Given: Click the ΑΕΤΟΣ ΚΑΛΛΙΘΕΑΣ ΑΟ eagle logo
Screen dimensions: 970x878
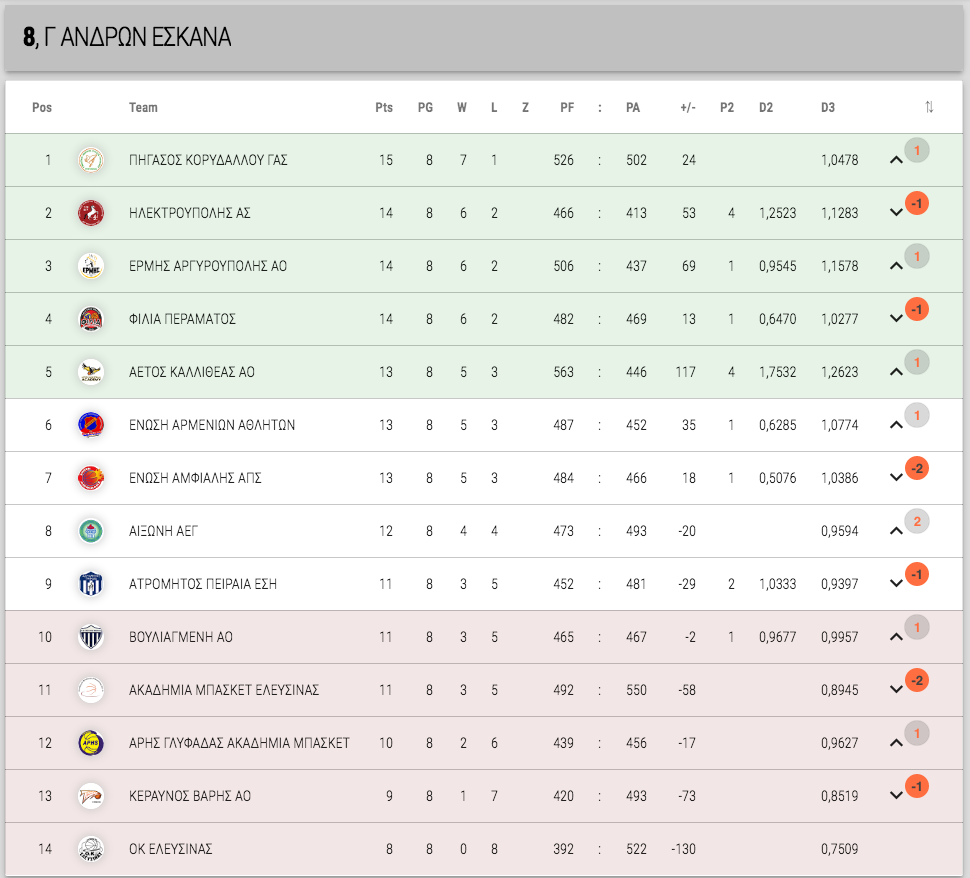Looking at the screenshot, I should pos(91,372).
